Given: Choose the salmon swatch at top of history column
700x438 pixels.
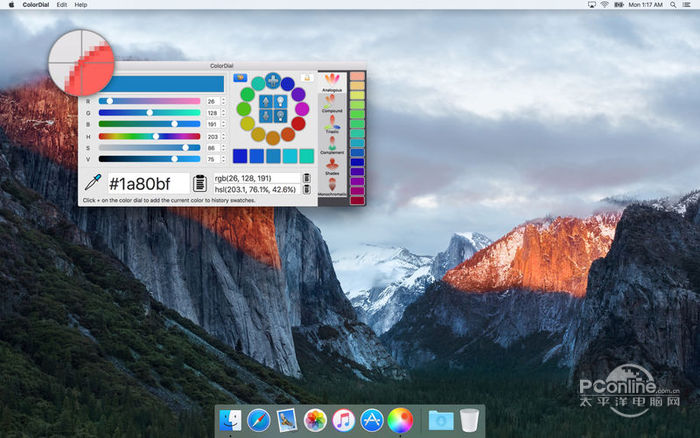Looking at the screenshot, I should click(x=357, y=76).
